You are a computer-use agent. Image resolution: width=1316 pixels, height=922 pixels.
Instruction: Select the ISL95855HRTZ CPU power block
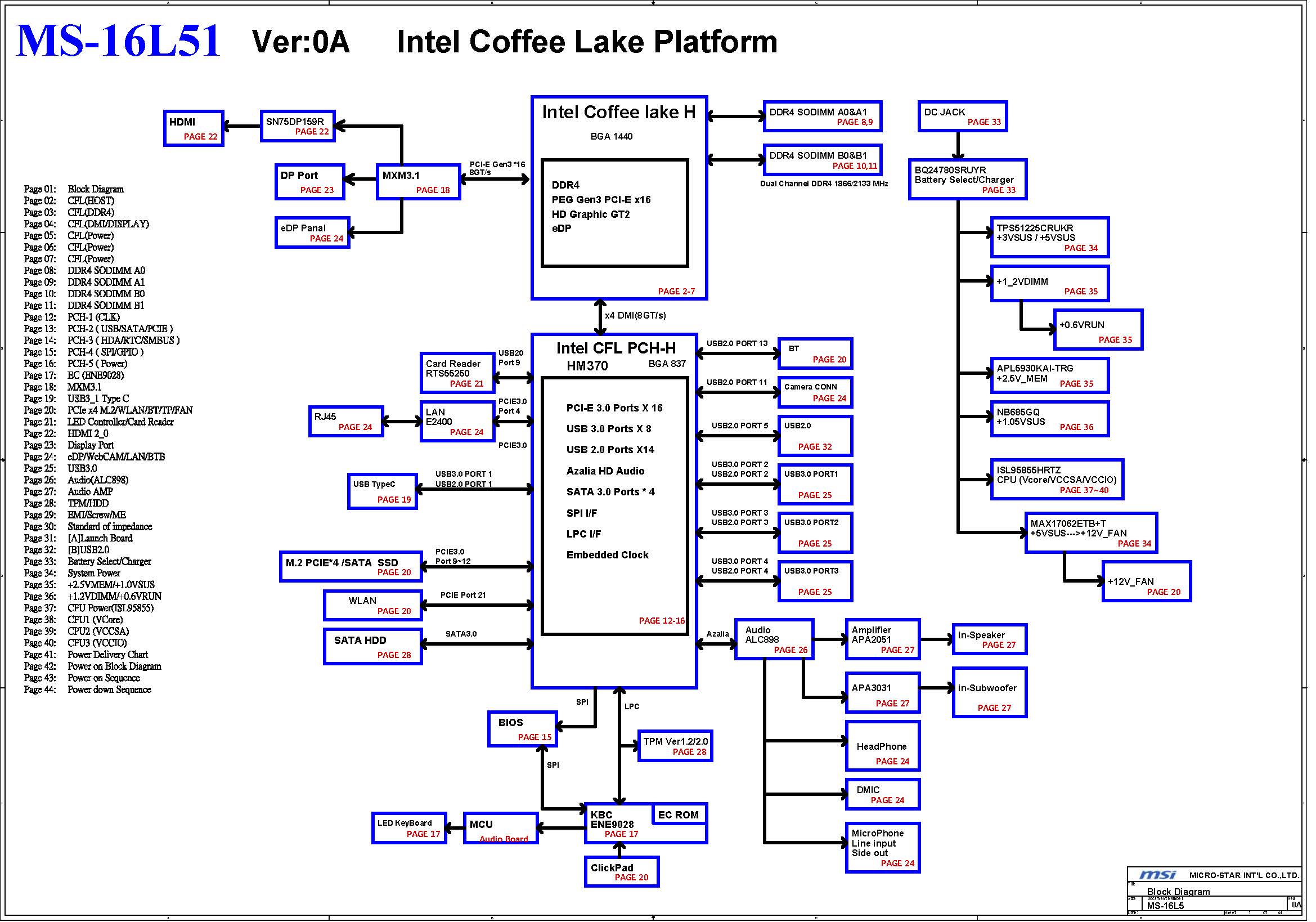(1057, 480)
